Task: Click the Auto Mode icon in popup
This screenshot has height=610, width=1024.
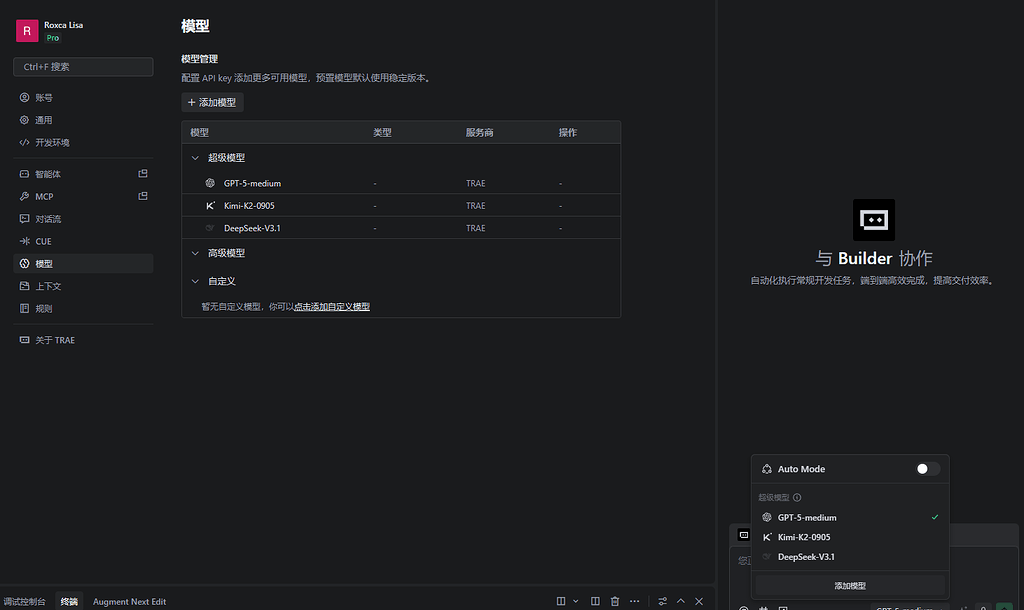Action: pos(767,469)
